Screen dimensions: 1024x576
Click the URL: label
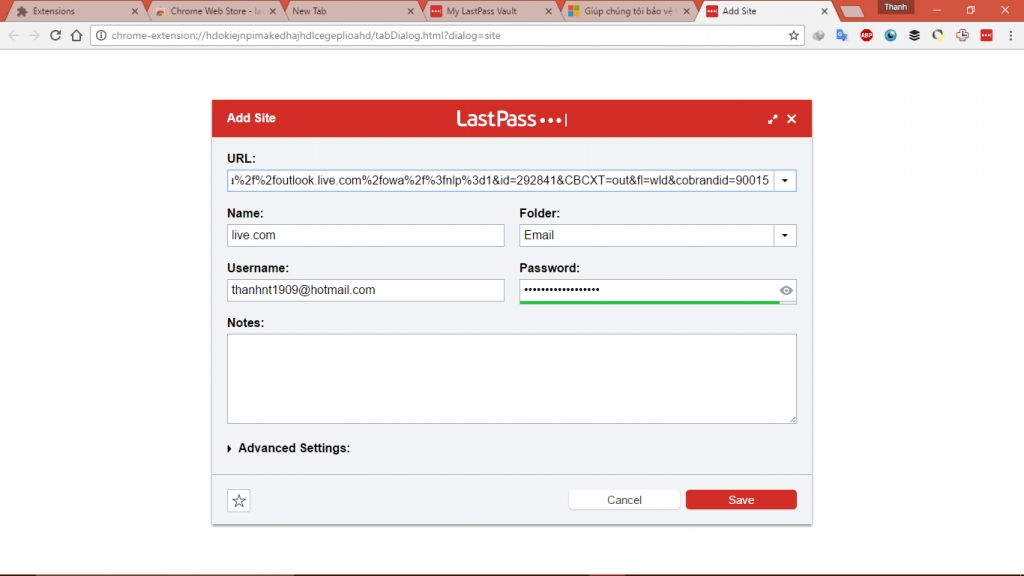pos(241,158)
